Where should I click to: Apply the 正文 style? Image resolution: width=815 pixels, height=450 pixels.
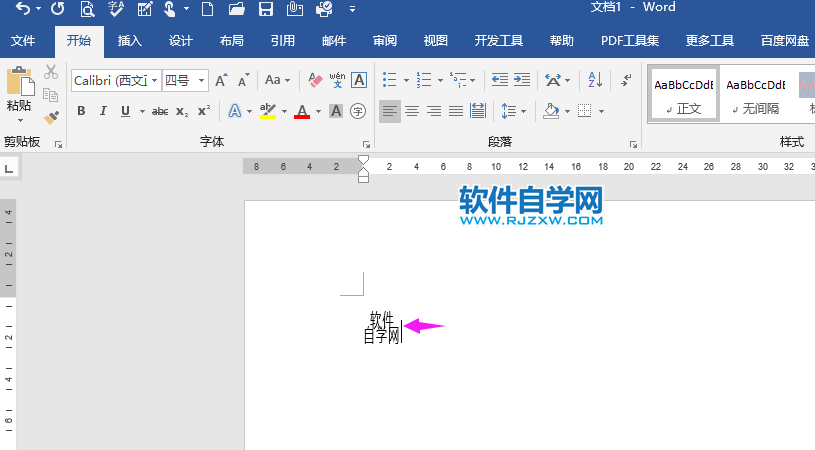click(x=683, y=94)
